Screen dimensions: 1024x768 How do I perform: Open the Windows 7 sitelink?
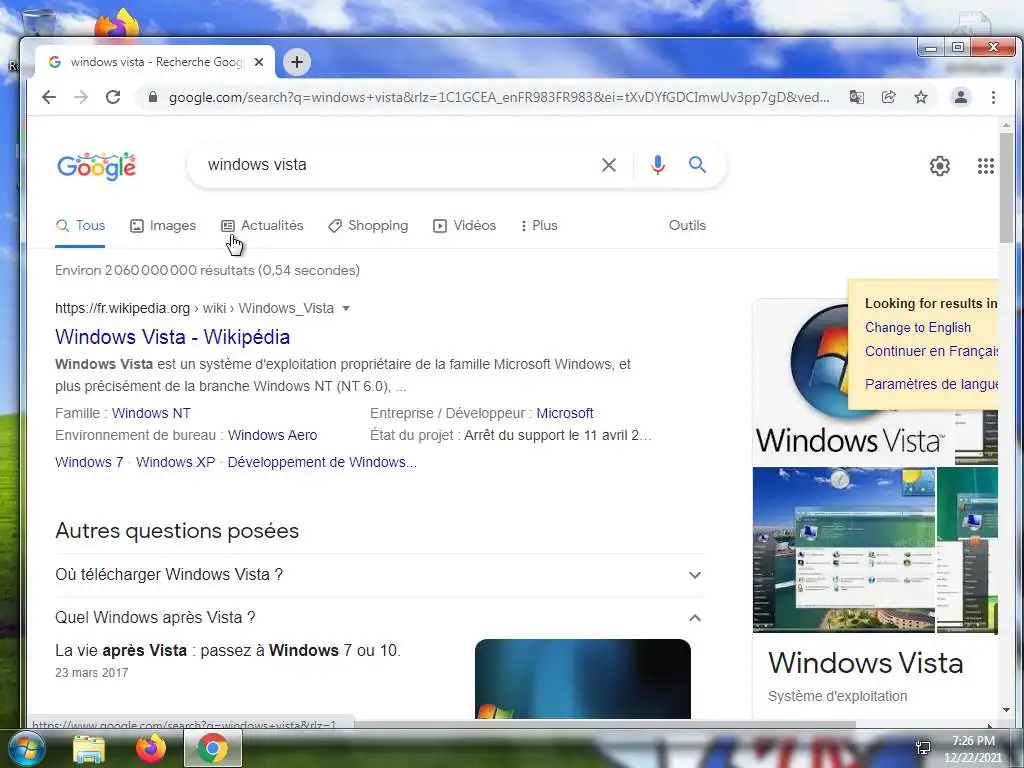89,462
